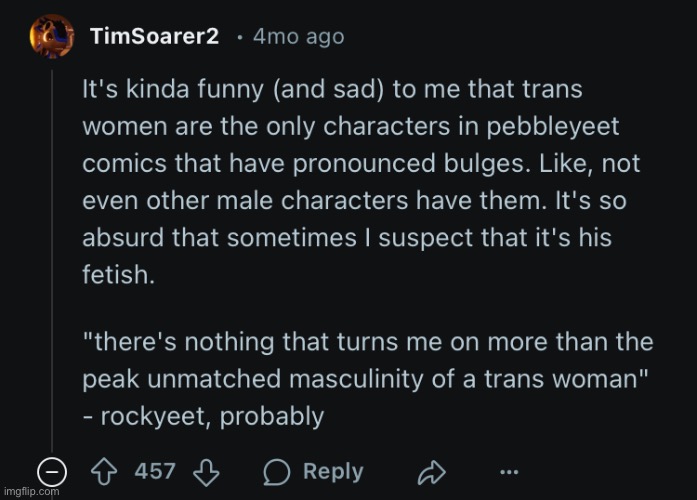The width and height of the screenshot is (697, 500).
Task: Click the dot separator beside the username
Action: tap(240, 38)
